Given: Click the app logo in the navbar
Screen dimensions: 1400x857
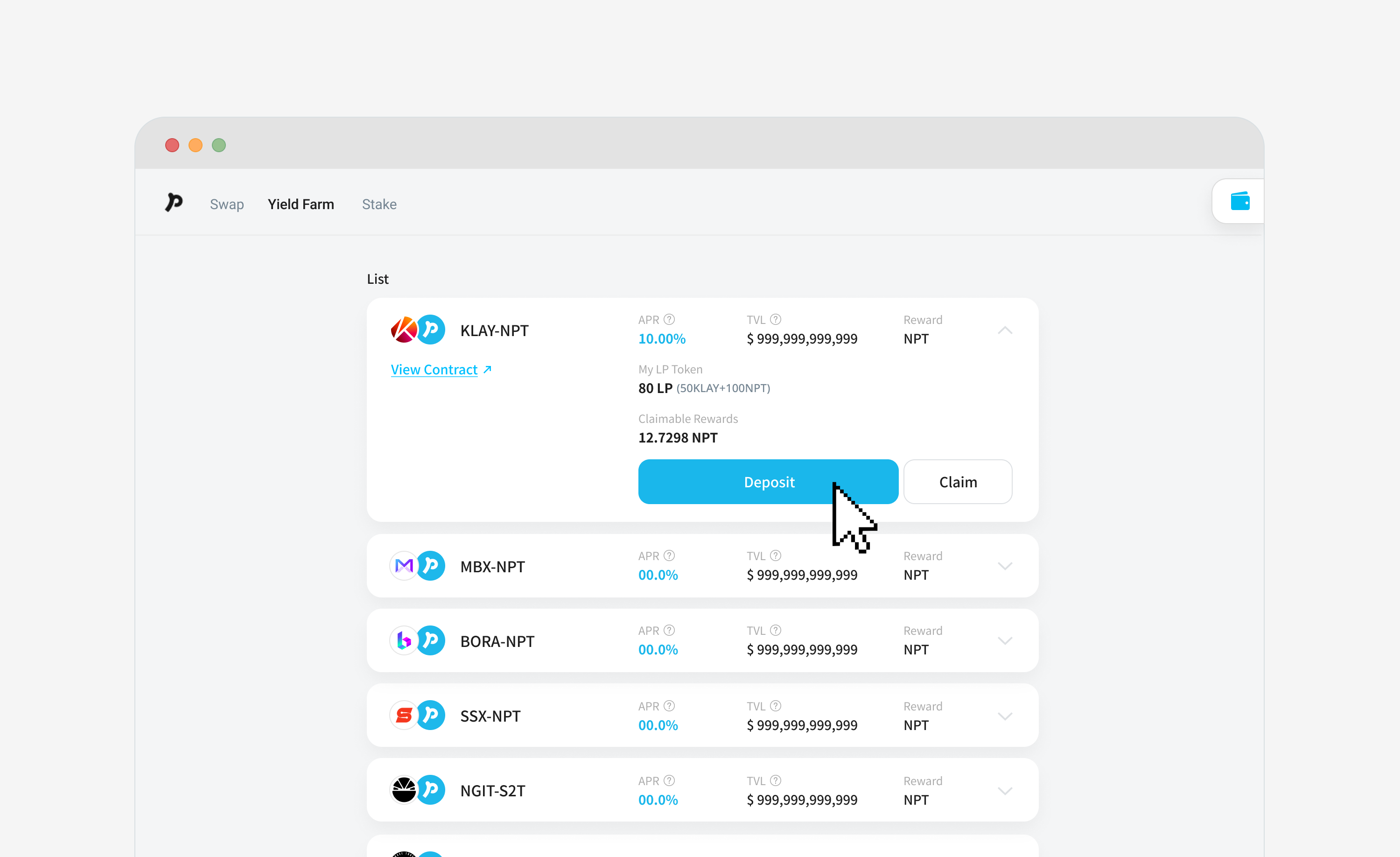Looking at the screenshot, I should (174, 202).
